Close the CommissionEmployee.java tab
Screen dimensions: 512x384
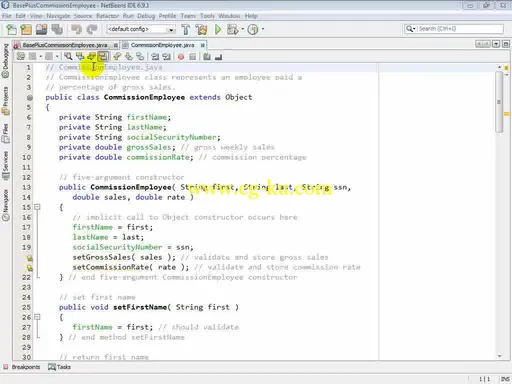pos(202,45)
